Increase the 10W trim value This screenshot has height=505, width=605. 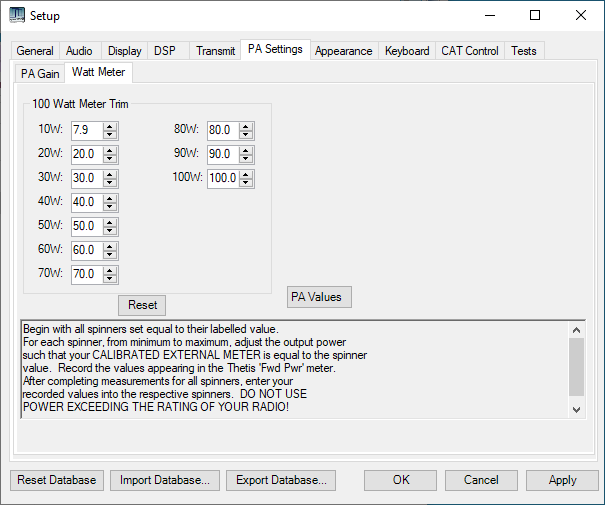pyautogui.click(x=110, y=126)
